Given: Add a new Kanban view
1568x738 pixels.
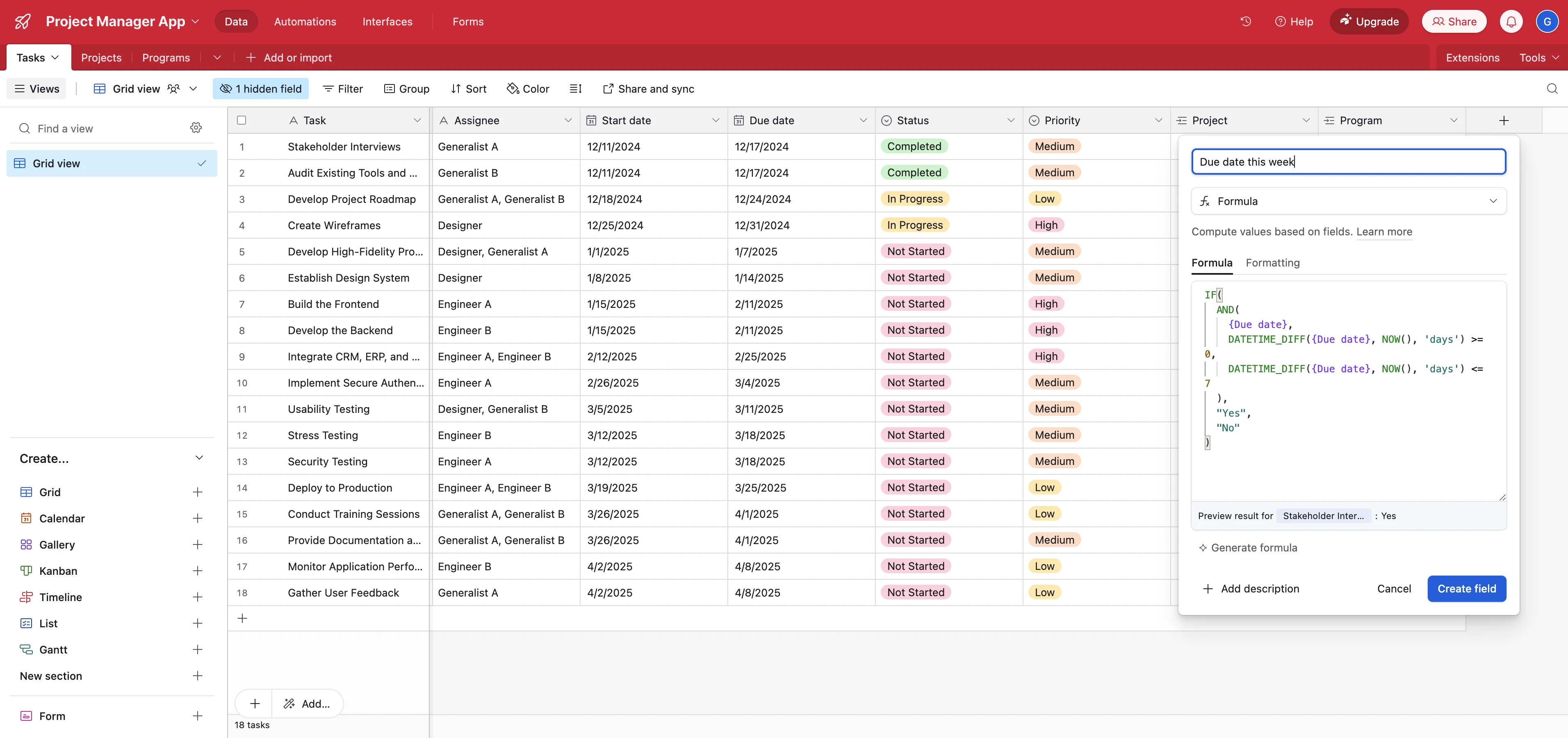Looking at the screenshot, I should pyautogui.click(x=197, y=571).
